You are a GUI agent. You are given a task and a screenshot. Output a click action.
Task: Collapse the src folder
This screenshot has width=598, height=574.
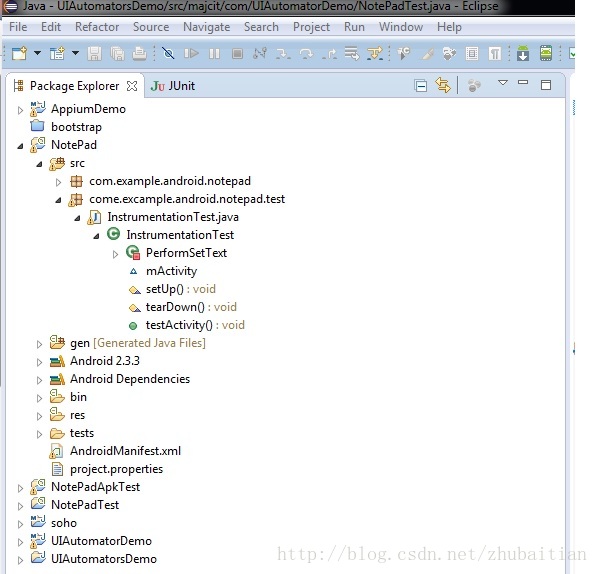tap(39, 164)
